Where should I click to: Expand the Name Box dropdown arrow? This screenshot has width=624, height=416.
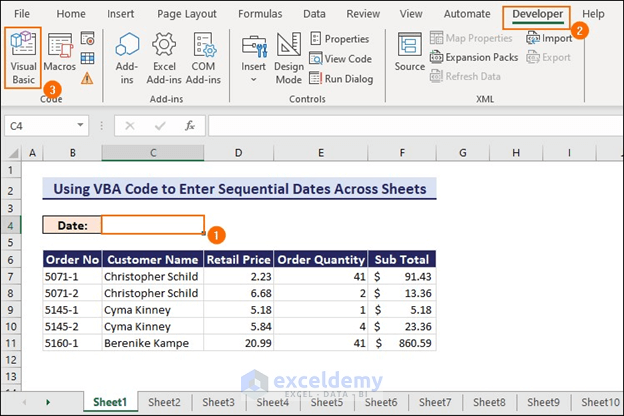[81, 125]
